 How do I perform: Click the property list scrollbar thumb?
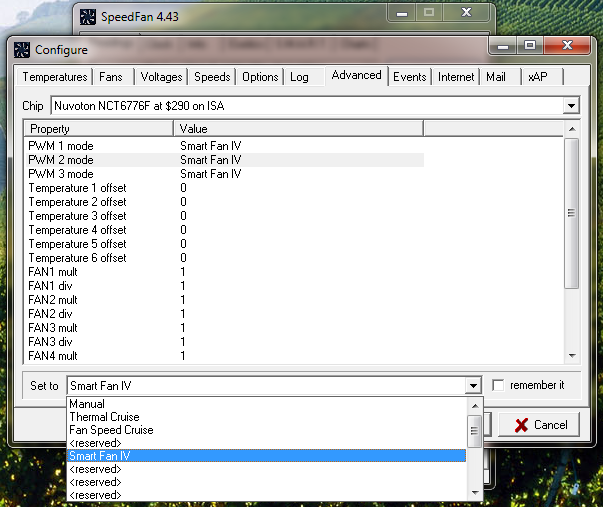[572, 213]
